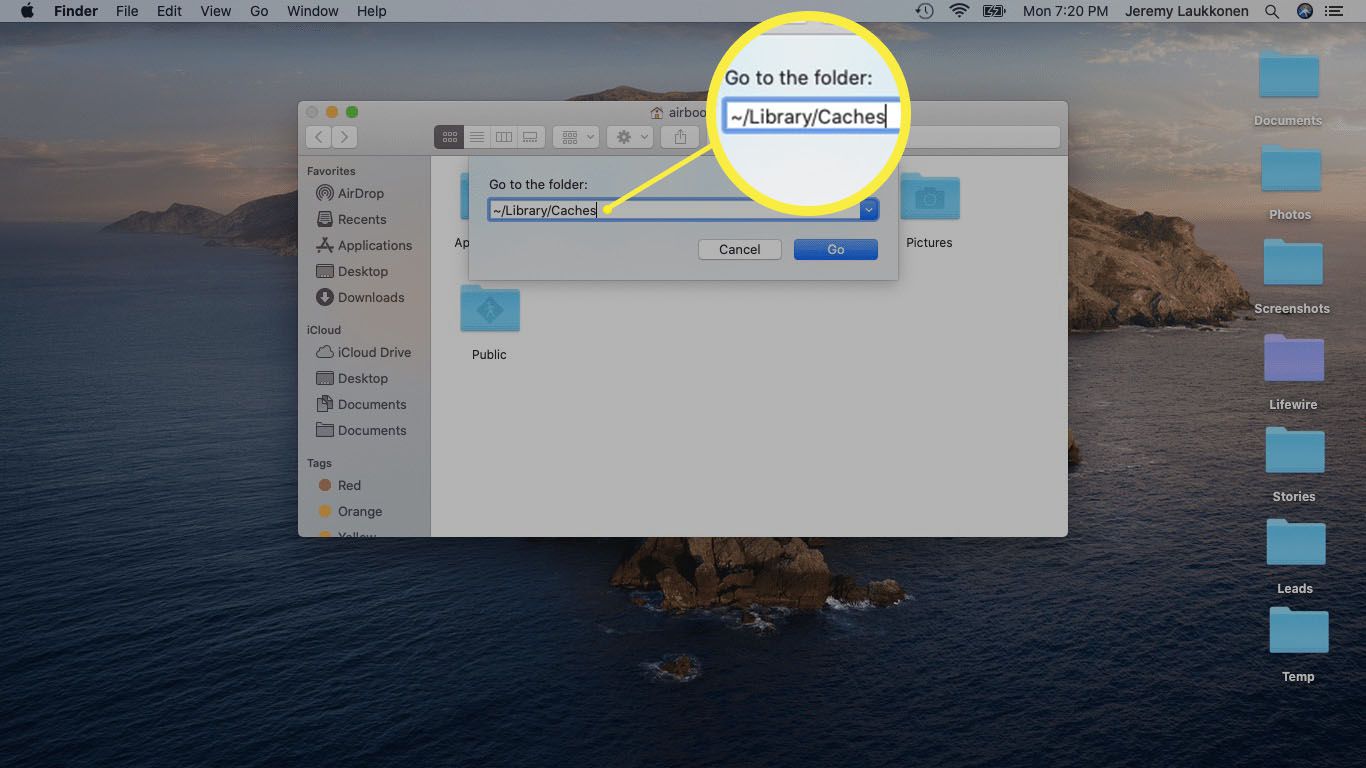Click the Share toolbar button

click(680, 137)
